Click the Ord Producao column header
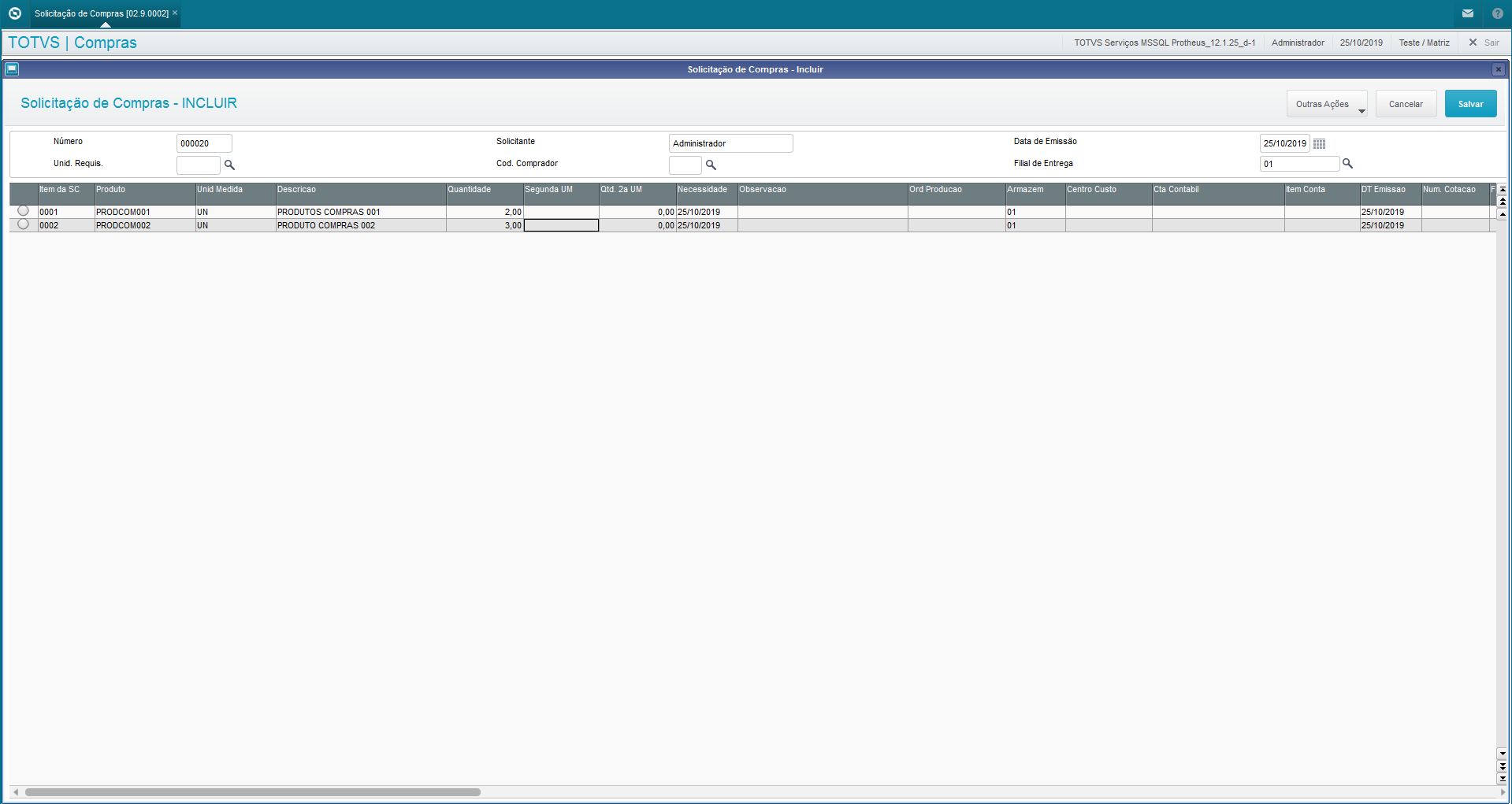The image size is (1512, 804). point(957,194)
